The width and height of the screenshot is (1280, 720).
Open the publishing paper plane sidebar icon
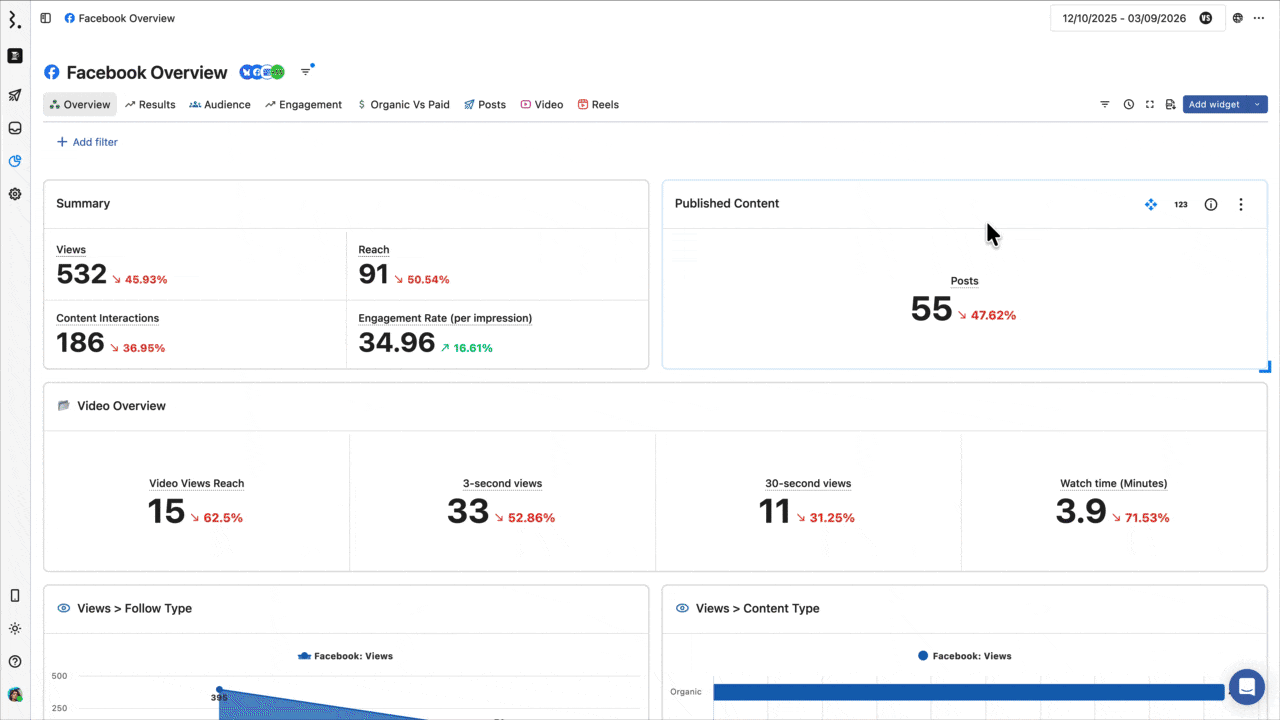tap(15, 95)
